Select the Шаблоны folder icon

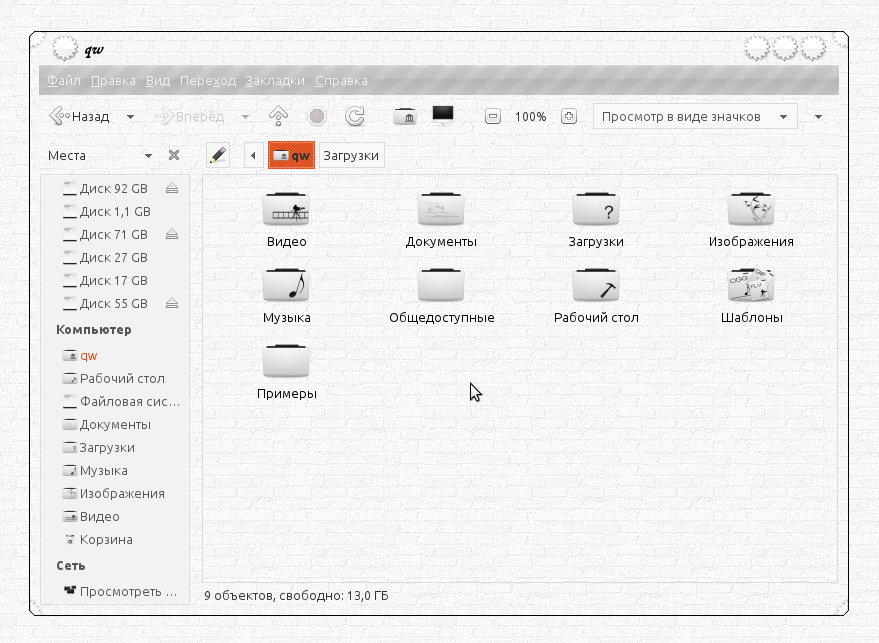(751, 285)
